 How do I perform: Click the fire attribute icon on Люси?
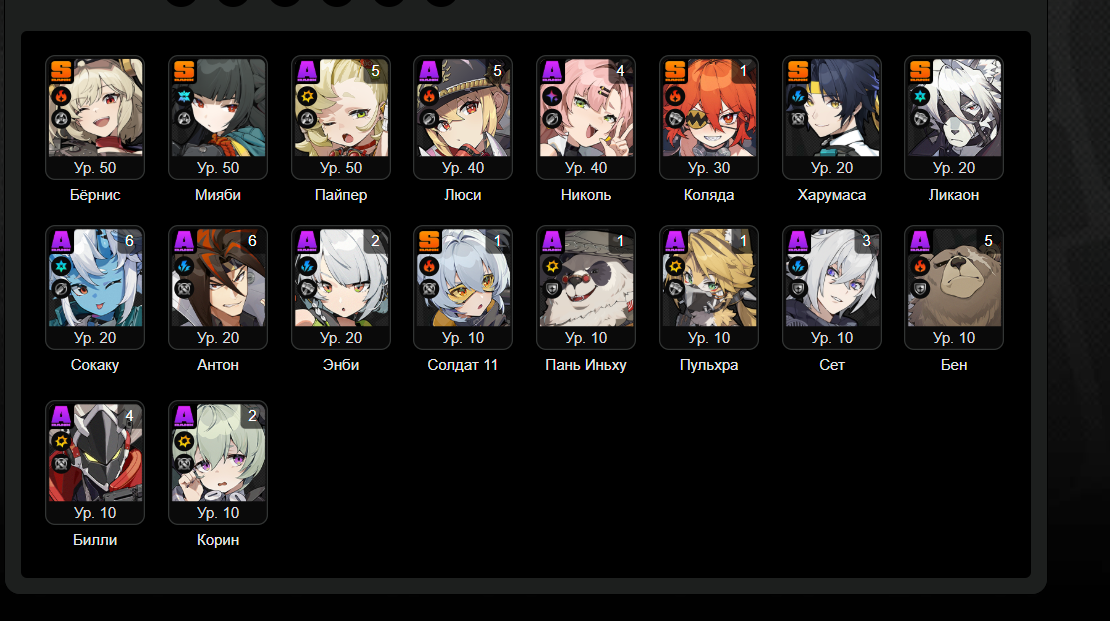430,96
